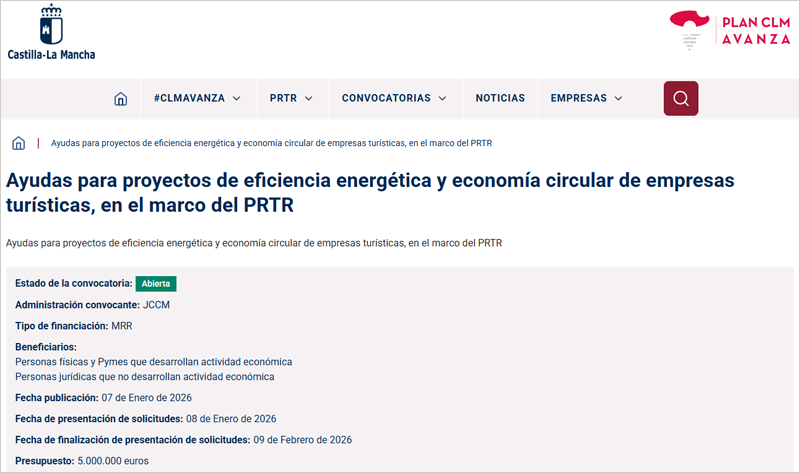Expand the CONVOCATORIAS menu
800x473 pixels.
tap(393, 99)
